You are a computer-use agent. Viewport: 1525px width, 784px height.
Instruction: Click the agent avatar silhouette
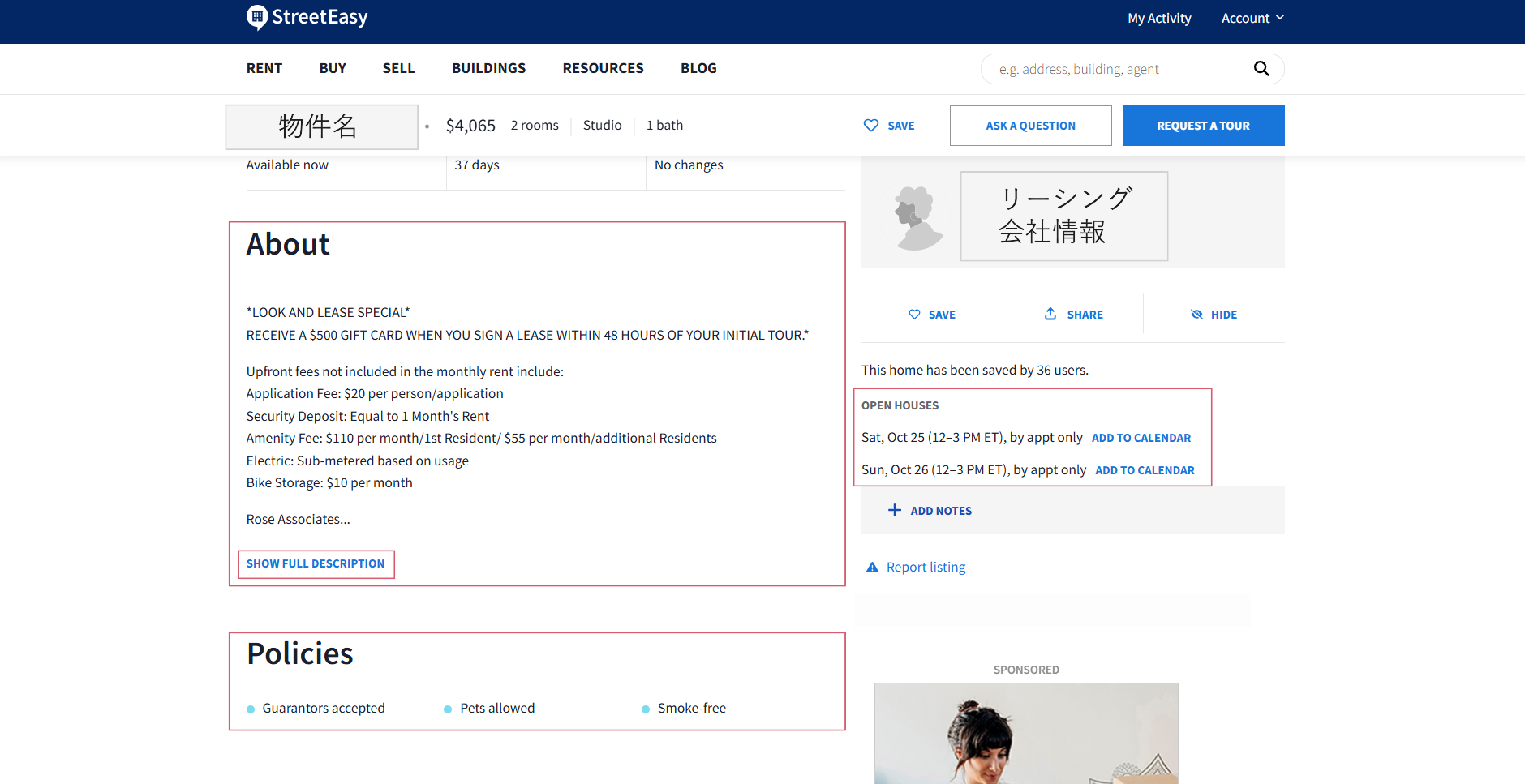point(917,218)
